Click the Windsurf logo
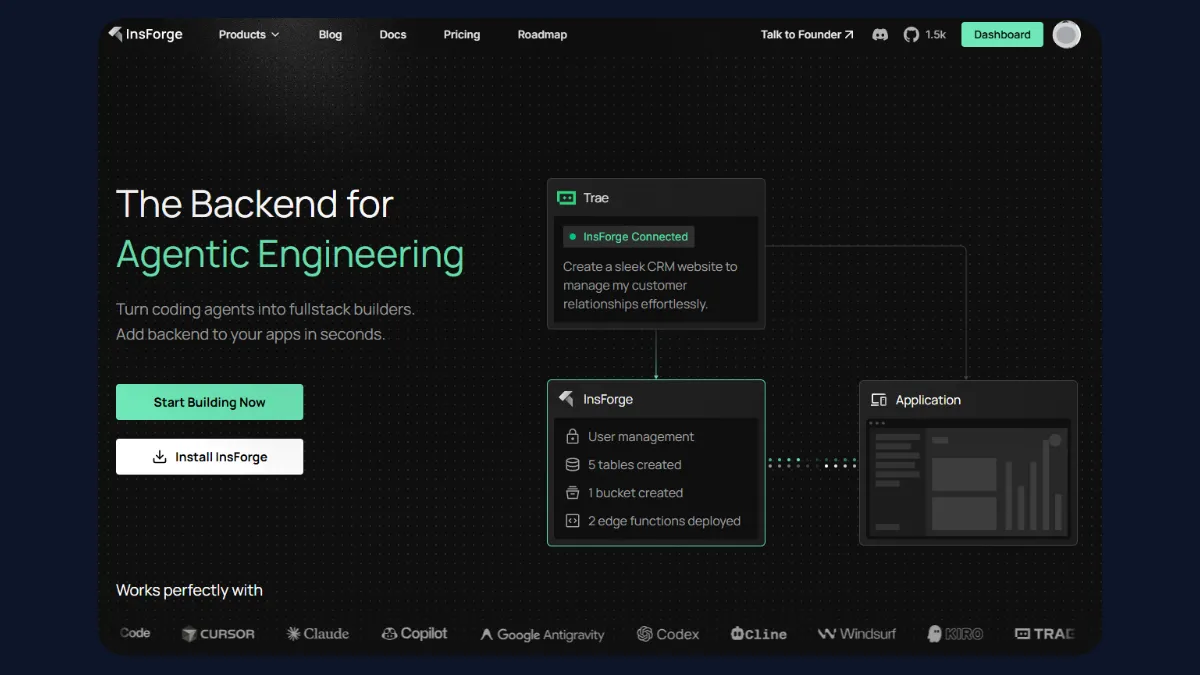Viewport: 1200px width, 675px height. pos(856,633)
